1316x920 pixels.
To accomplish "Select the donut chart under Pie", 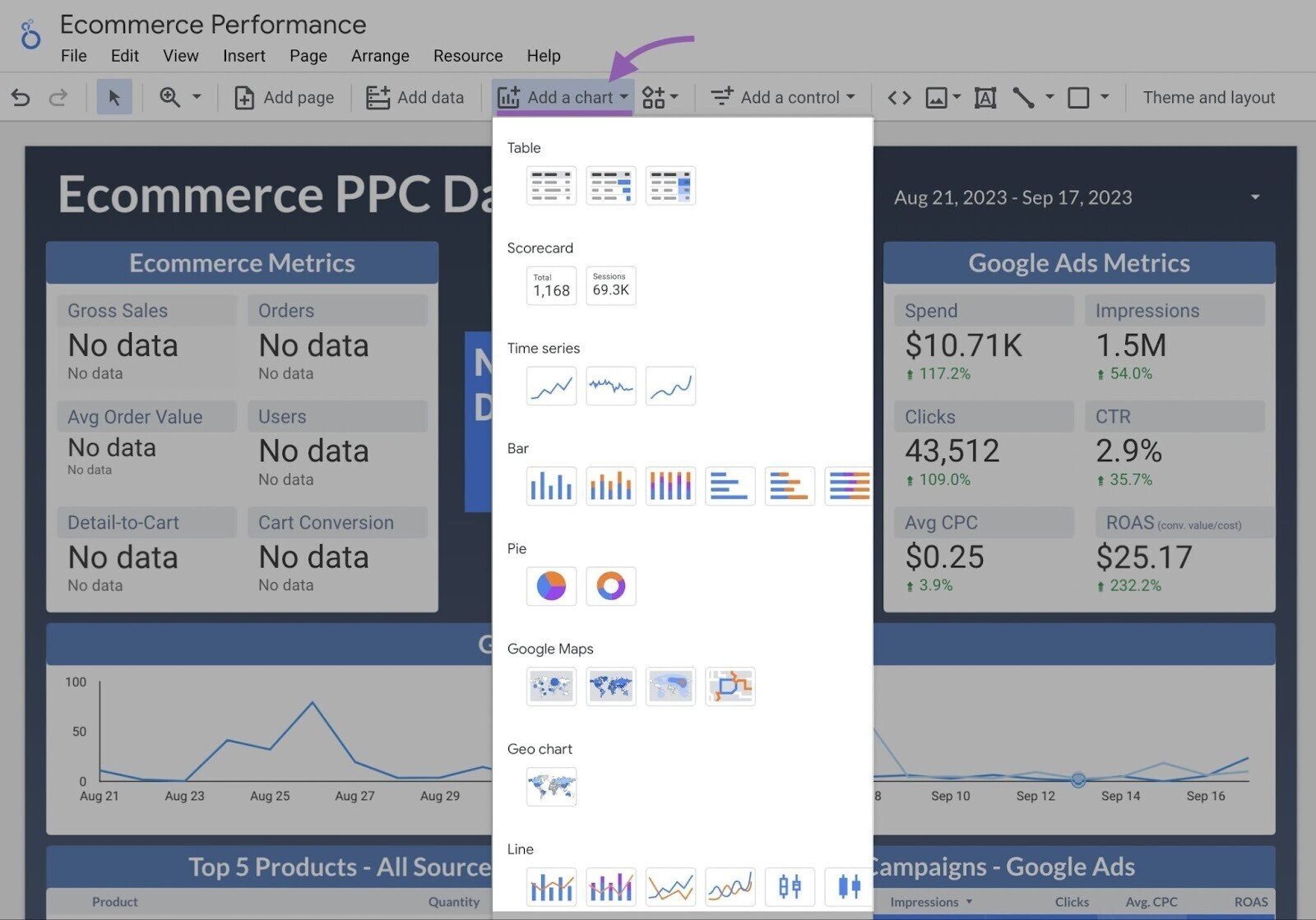I will coord(610,585).
